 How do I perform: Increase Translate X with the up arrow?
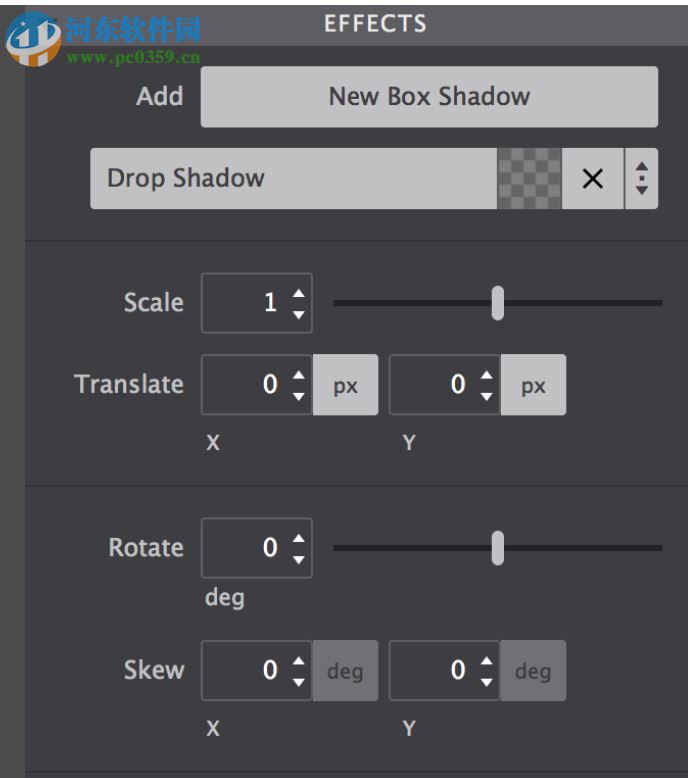coord(298,376)
